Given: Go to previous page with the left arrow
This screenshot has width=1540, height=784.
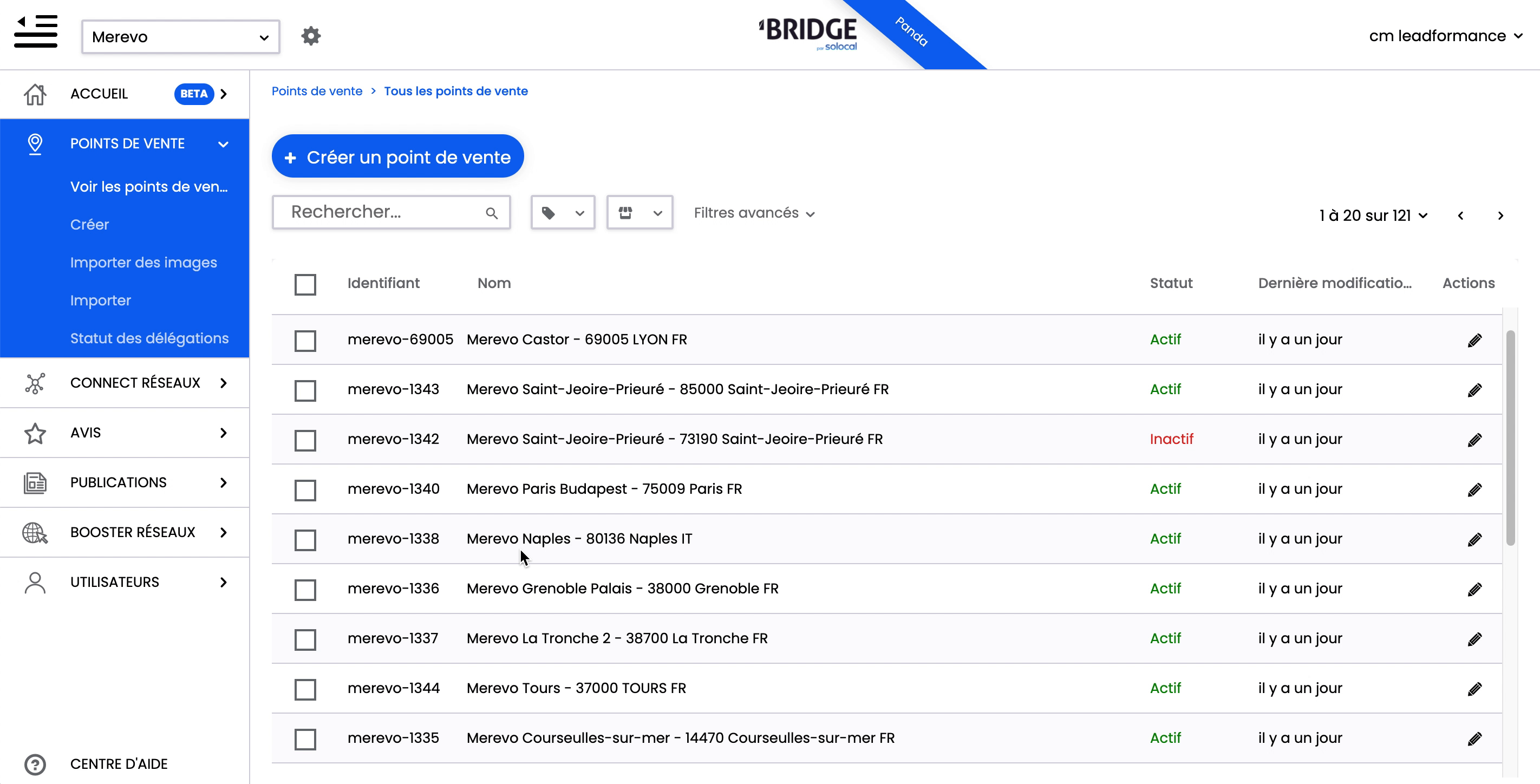Looking at the screenshot, I should [x=1460, y=215].
